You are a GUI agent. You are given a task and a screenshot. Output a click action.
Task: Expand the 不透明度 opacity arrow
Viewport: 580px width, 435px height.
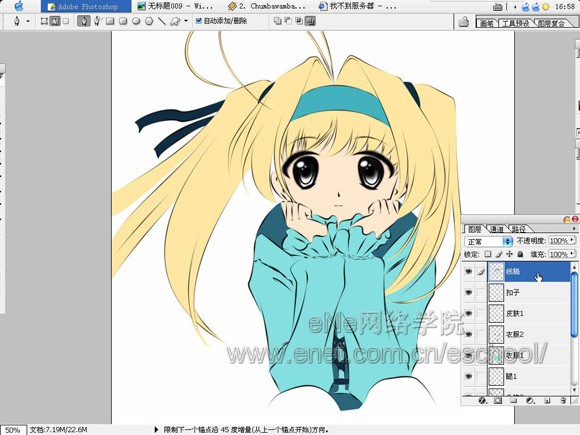click(573, 240)
